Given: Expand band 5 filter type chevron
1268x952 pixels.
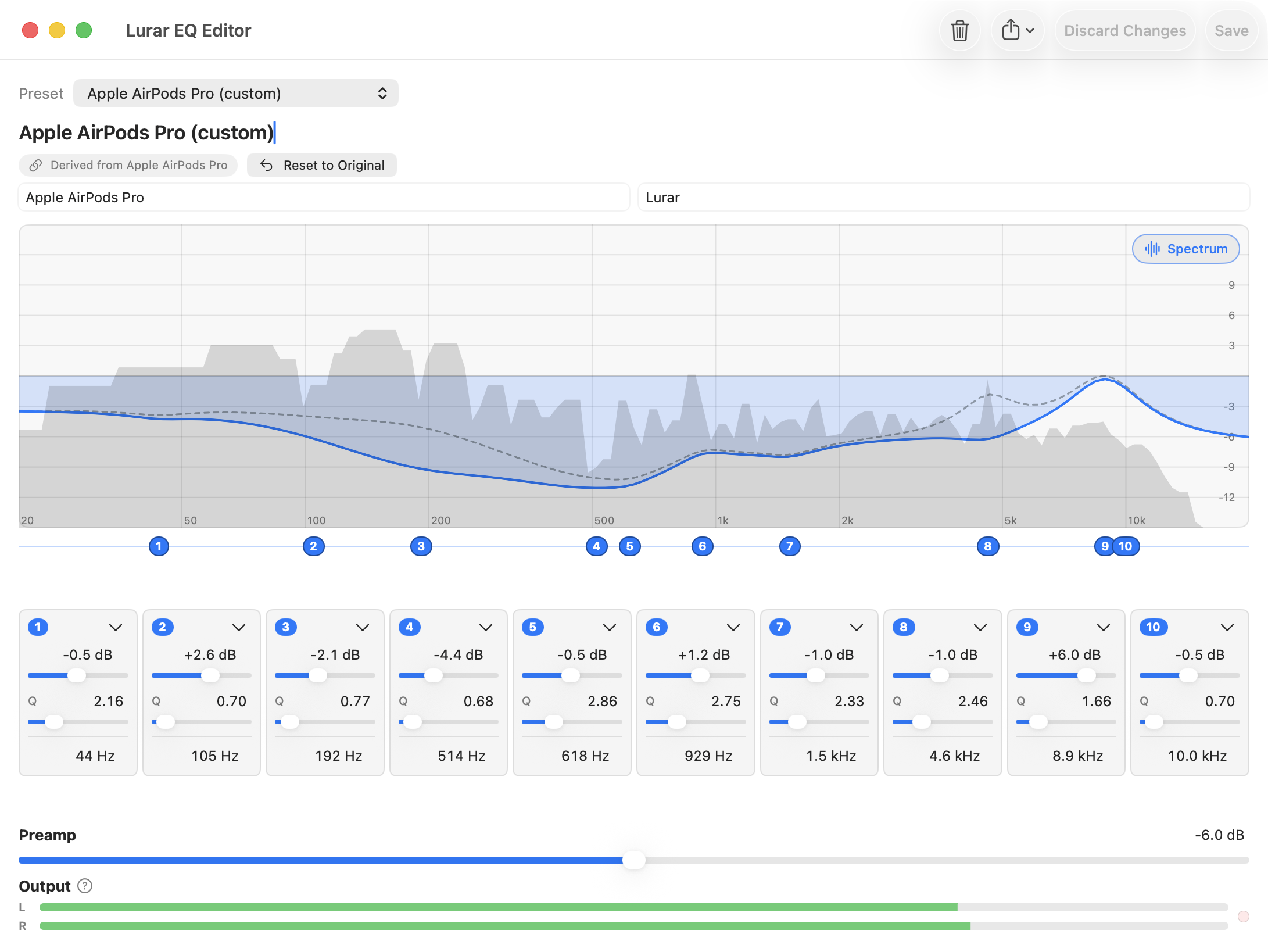Looking at the screenshot, I should coord(610,628).
